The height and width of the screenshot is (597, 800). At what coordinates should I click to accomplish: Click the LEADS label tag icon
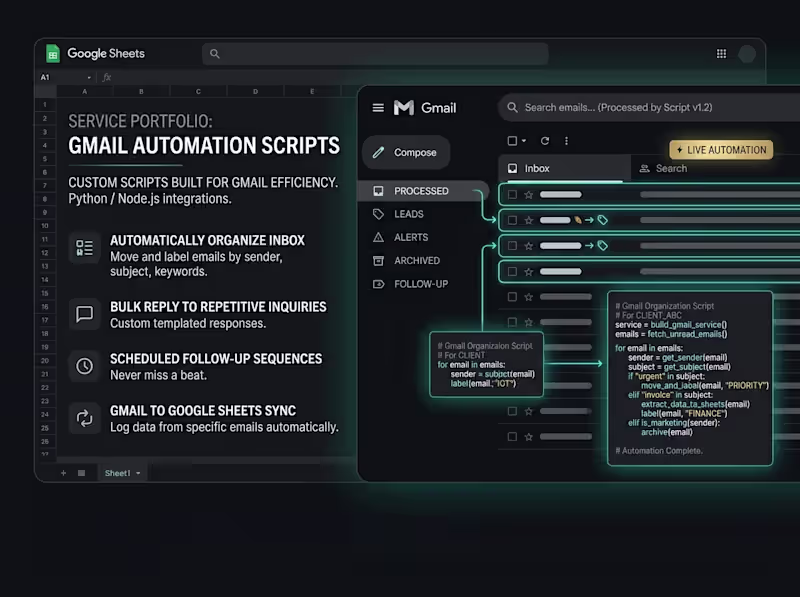tap(377, 214)
